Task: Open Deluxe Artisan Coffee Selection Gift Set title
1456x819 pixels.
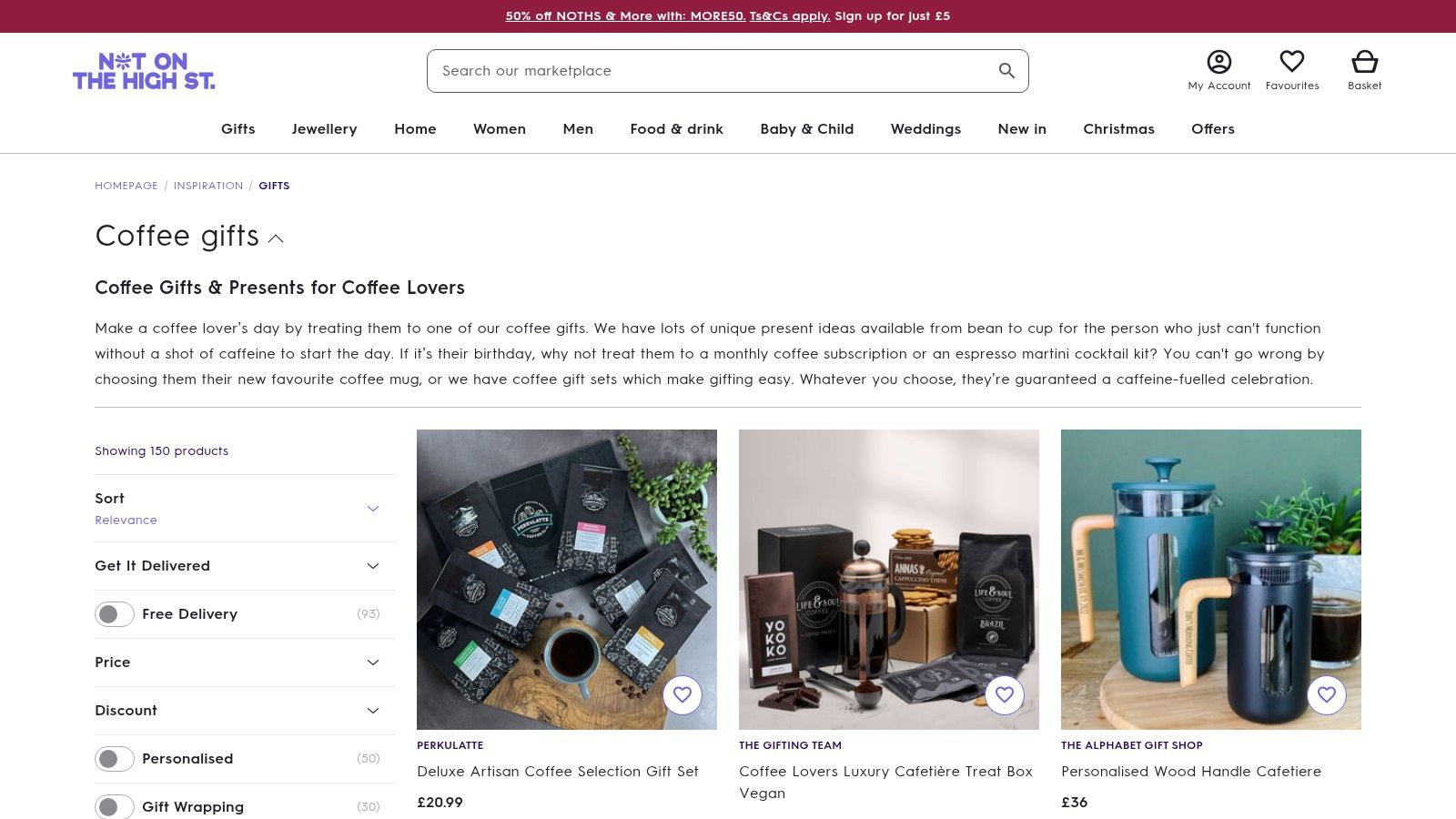Action: (558, 772)
